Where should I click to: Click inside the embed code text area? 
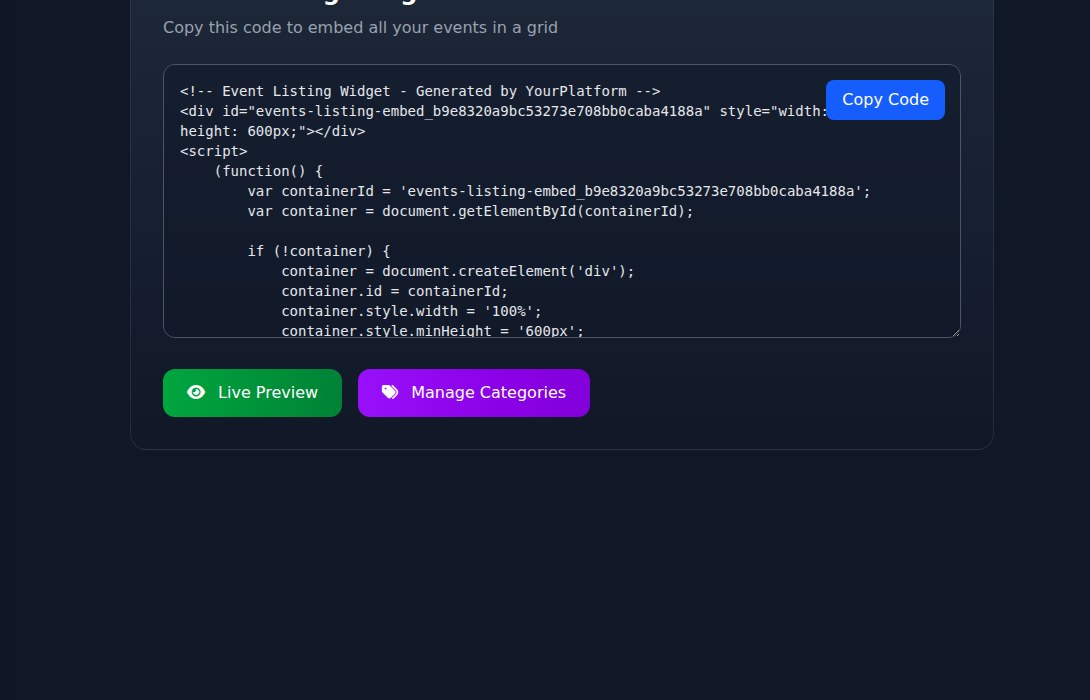(562, 201)
